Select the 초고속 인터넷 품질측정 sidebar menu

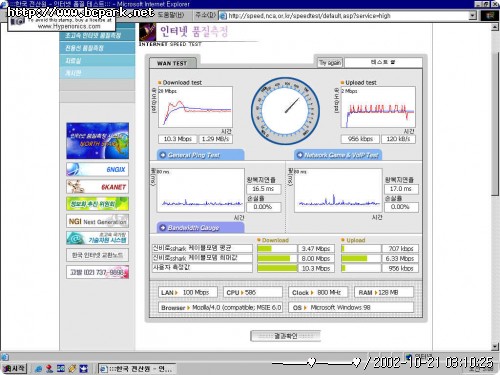[97, 35]
